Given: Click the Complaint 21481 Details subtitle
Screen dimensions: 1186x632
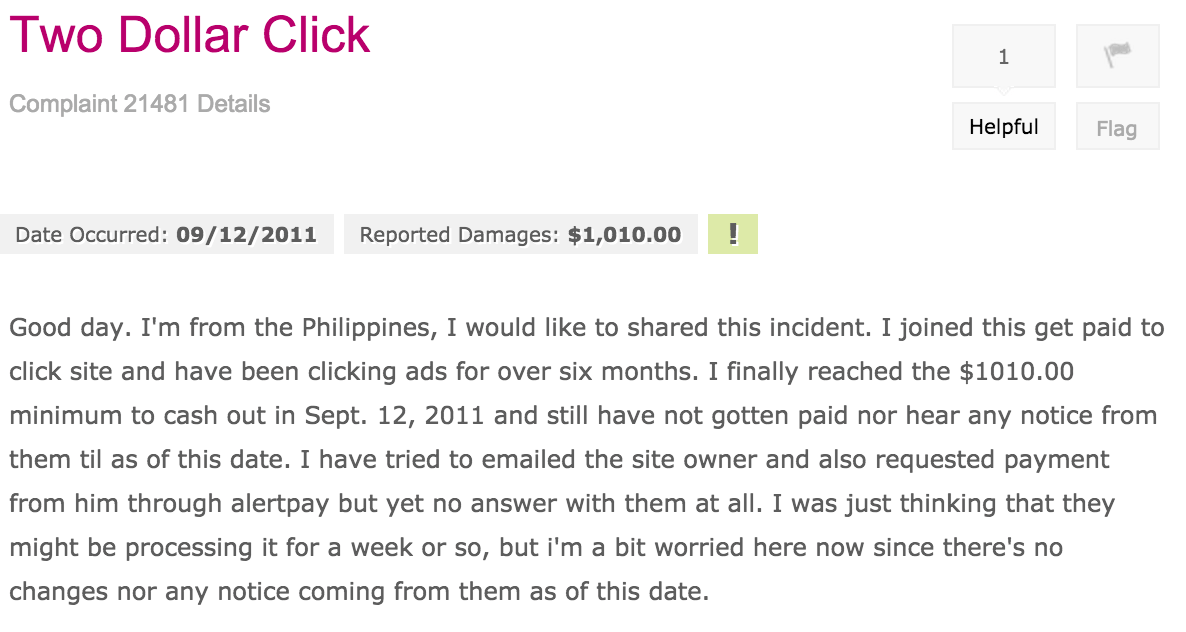Looking at the screenshot, I should [139, 104].
